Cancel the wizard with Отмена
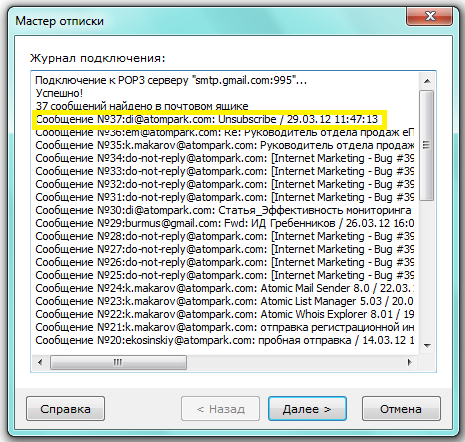Screen dimensions: 465x442 [x=401, y=408]
